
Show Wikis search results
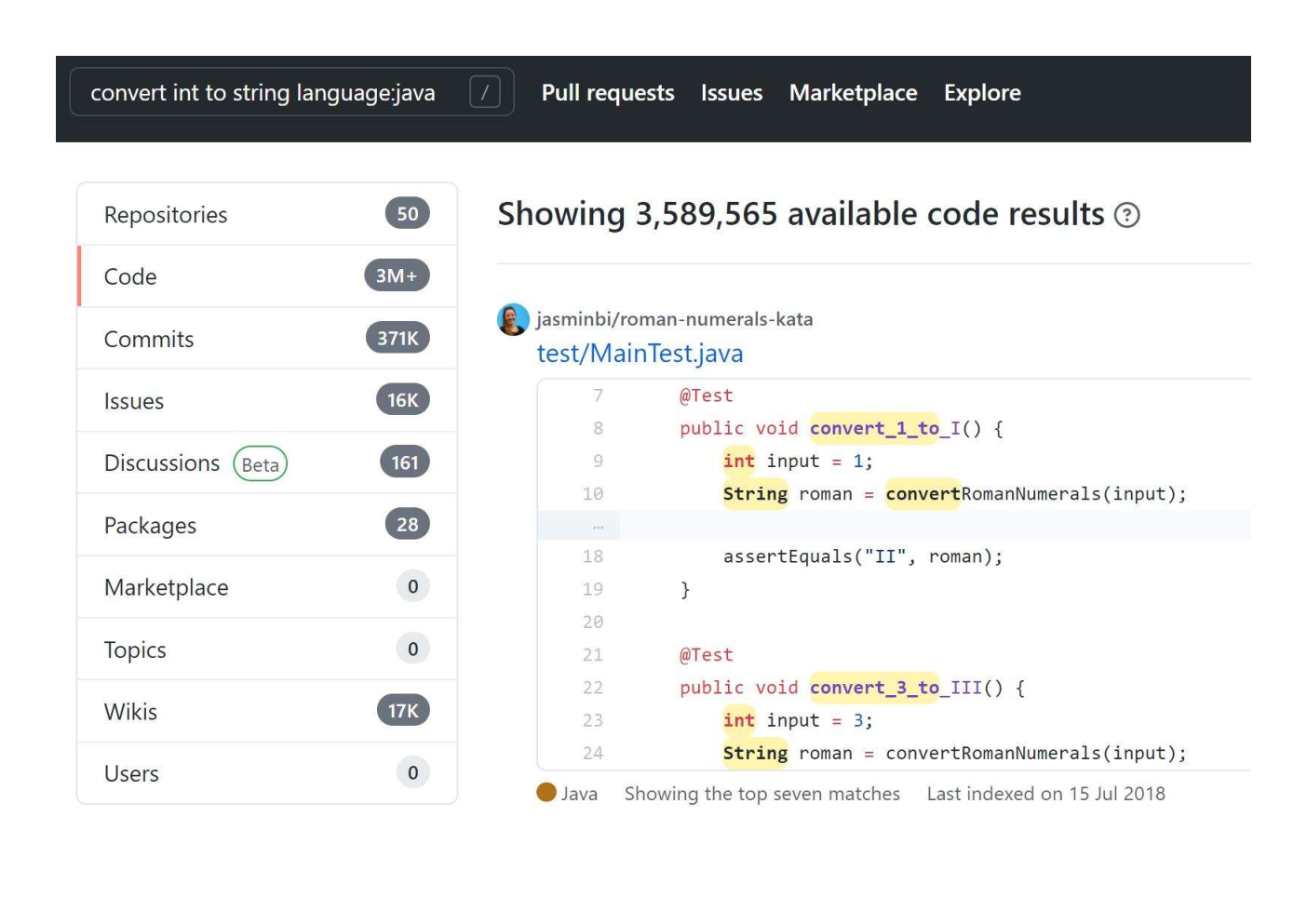point(267,712)
